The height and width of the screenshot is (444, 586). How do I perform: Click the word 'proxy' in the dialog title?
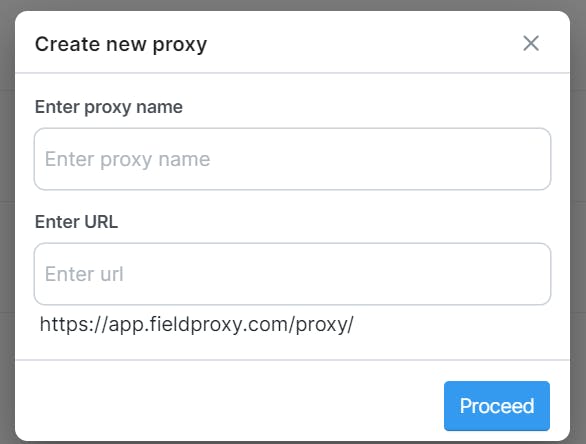(180, 46)
